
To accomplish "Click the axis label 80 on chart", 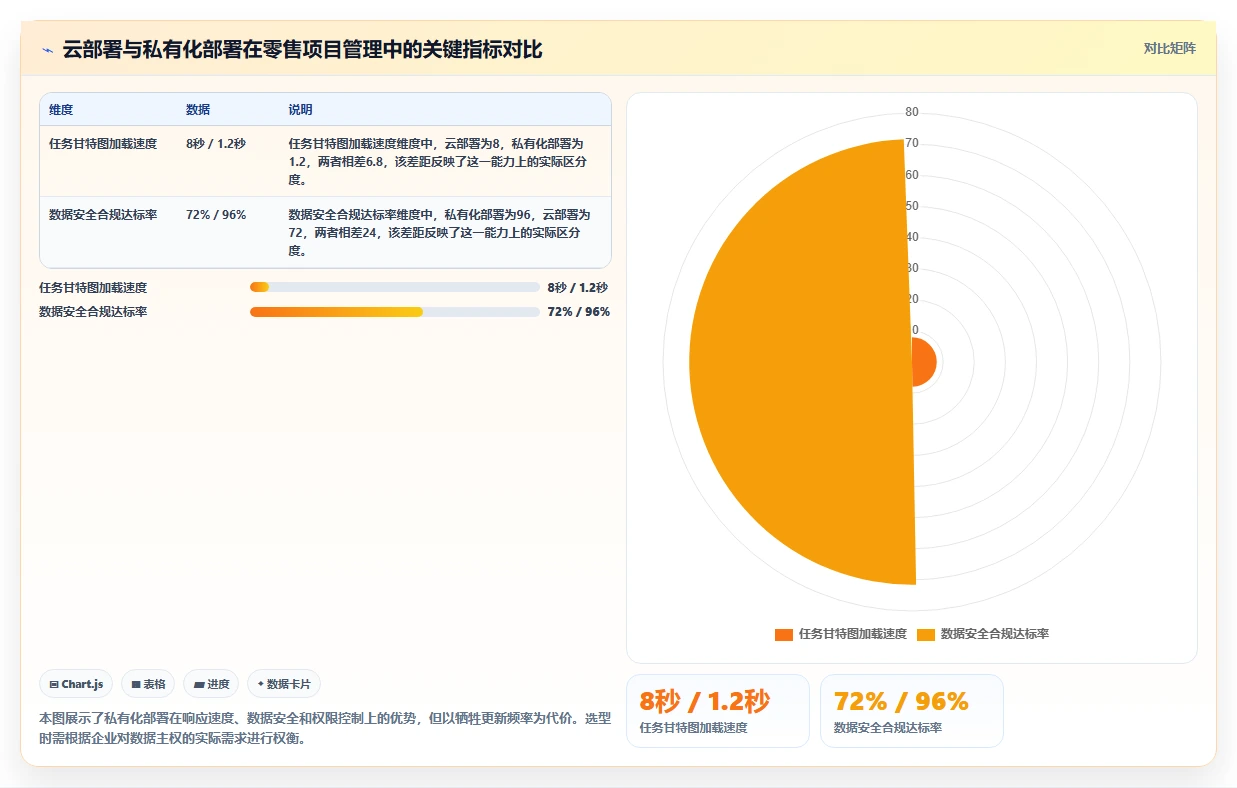I will [x=912, y=112].
